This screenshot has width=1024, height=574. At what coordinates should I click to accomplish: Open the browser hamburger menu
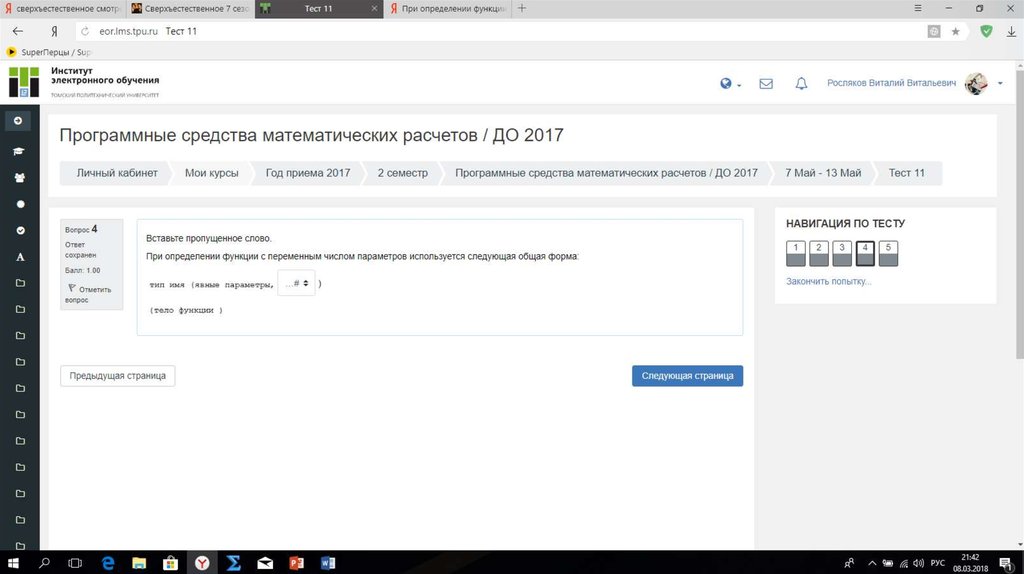(x=918, y=8)
